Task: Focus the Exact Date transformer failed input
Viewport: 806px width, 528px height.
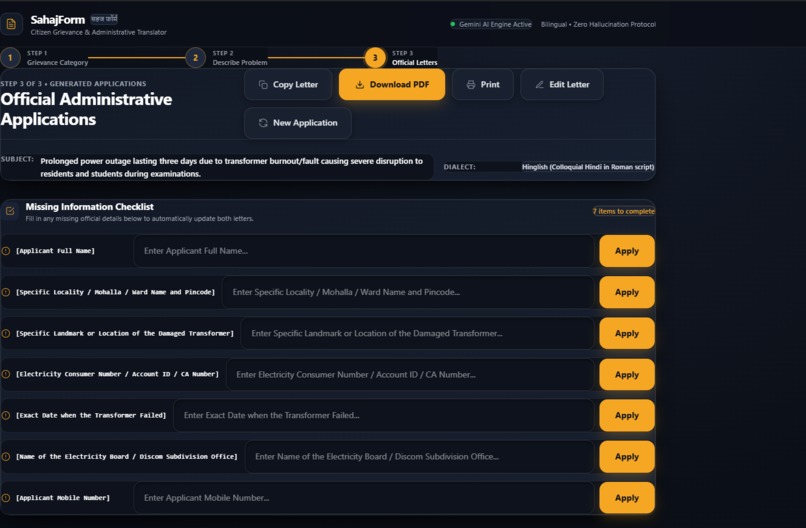Action: [384, 415]
